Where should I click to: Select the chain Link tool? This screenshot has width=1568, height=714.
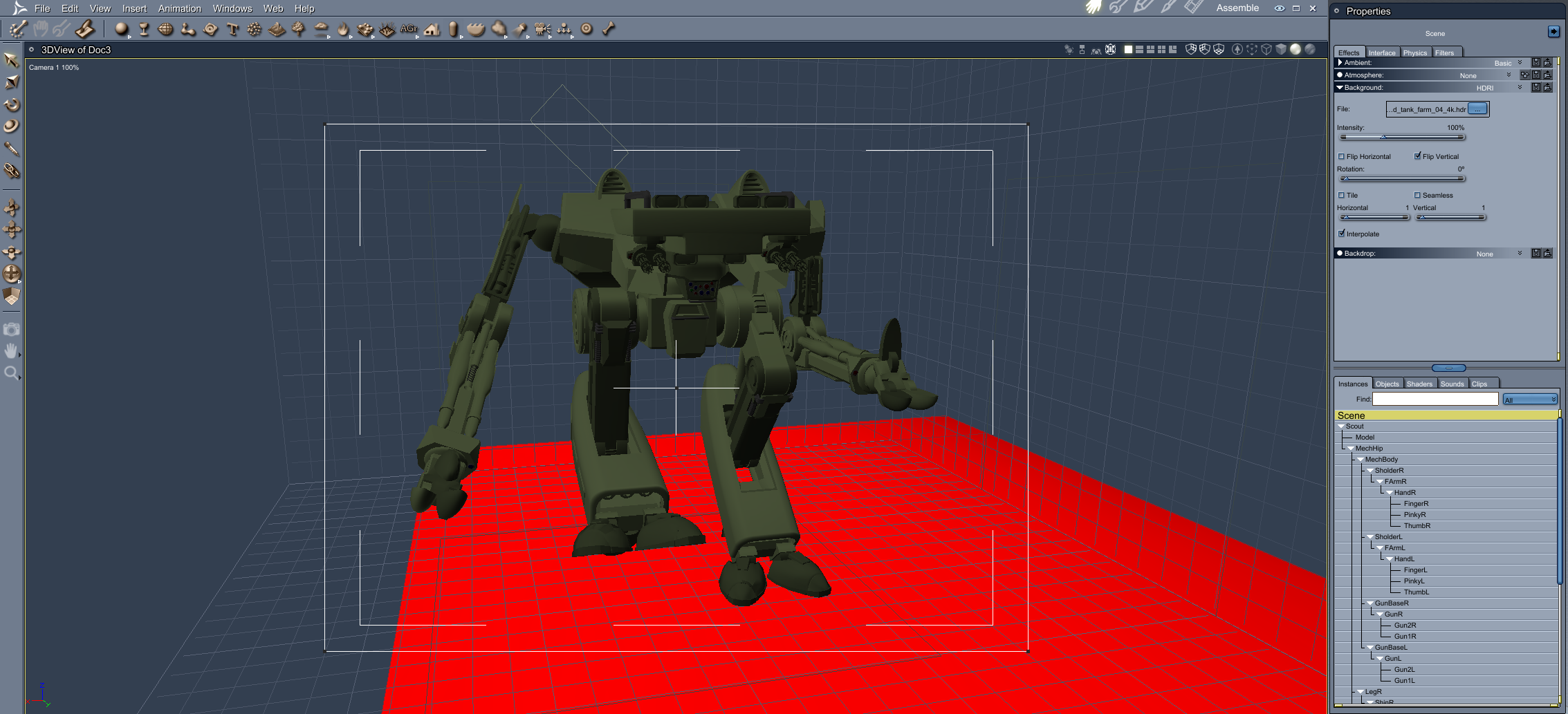point(11,171)
